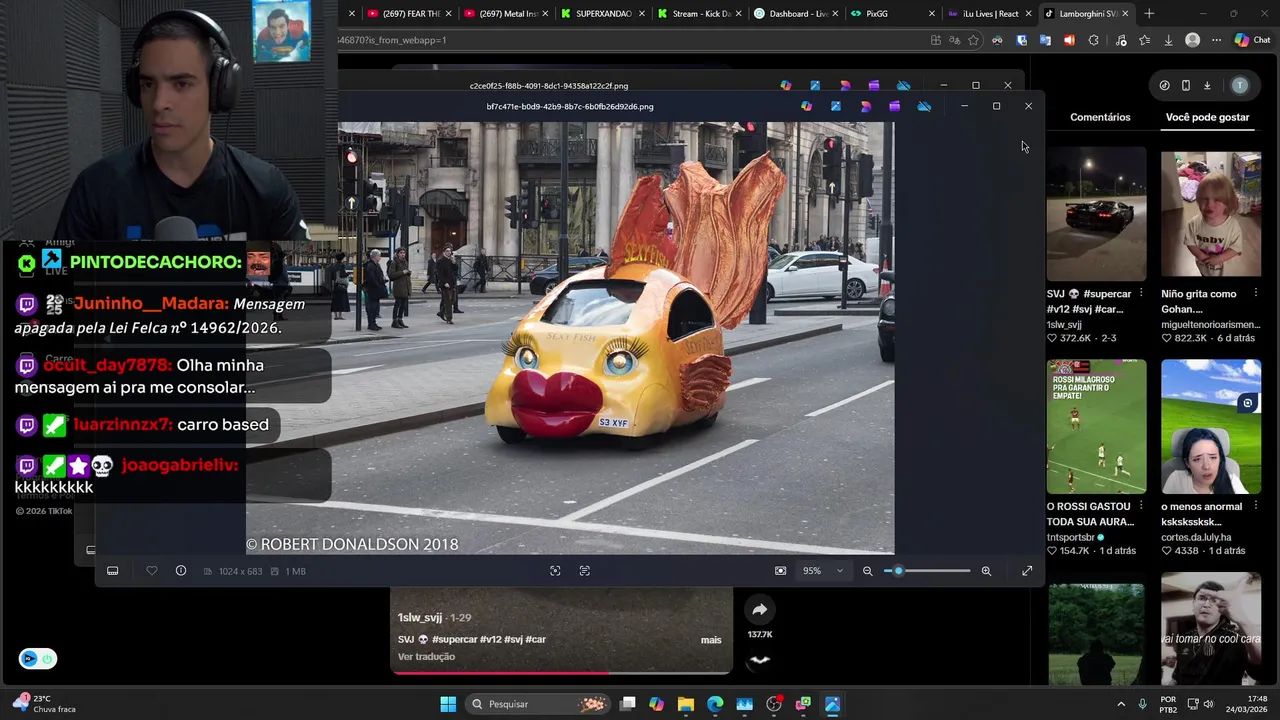Open the o menos anormal video thumbnail
Screen dimensions: 1280x720
coord(1211,427)
